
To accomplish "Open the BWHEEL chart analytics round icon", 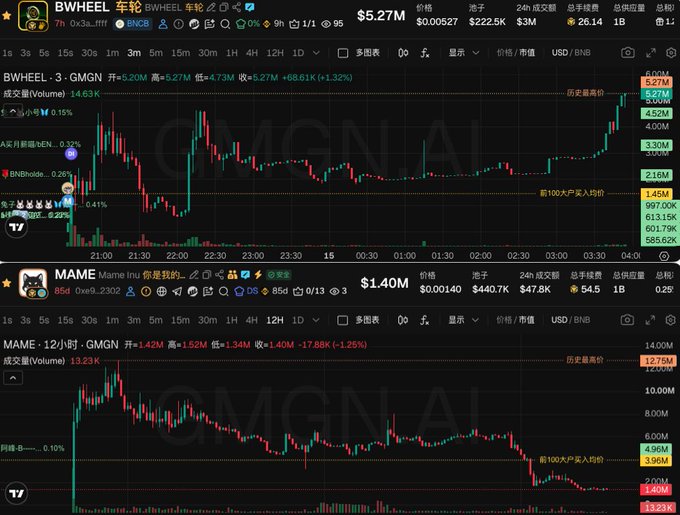I will coord(194,24).
